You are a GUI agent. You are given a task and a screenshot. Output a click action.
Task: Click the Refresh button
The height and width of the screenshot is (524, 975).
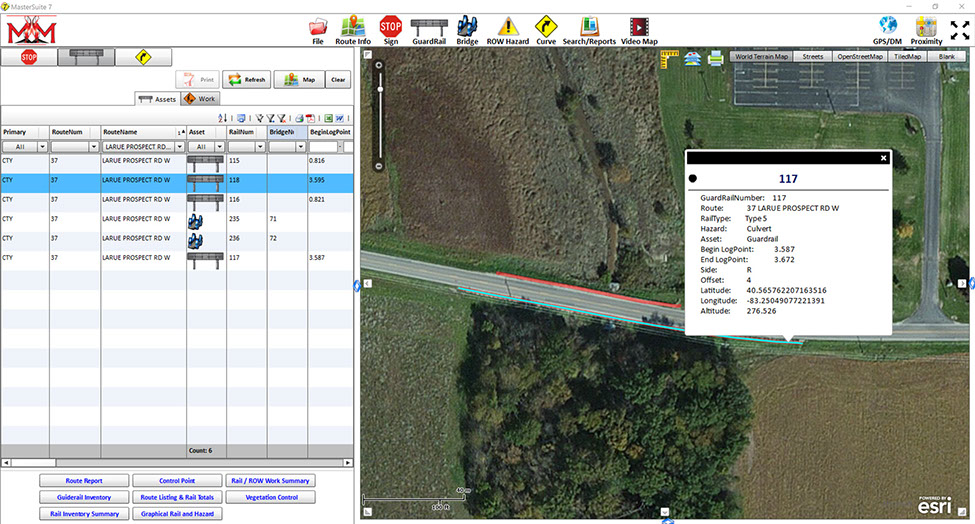[x=246, y=79]
